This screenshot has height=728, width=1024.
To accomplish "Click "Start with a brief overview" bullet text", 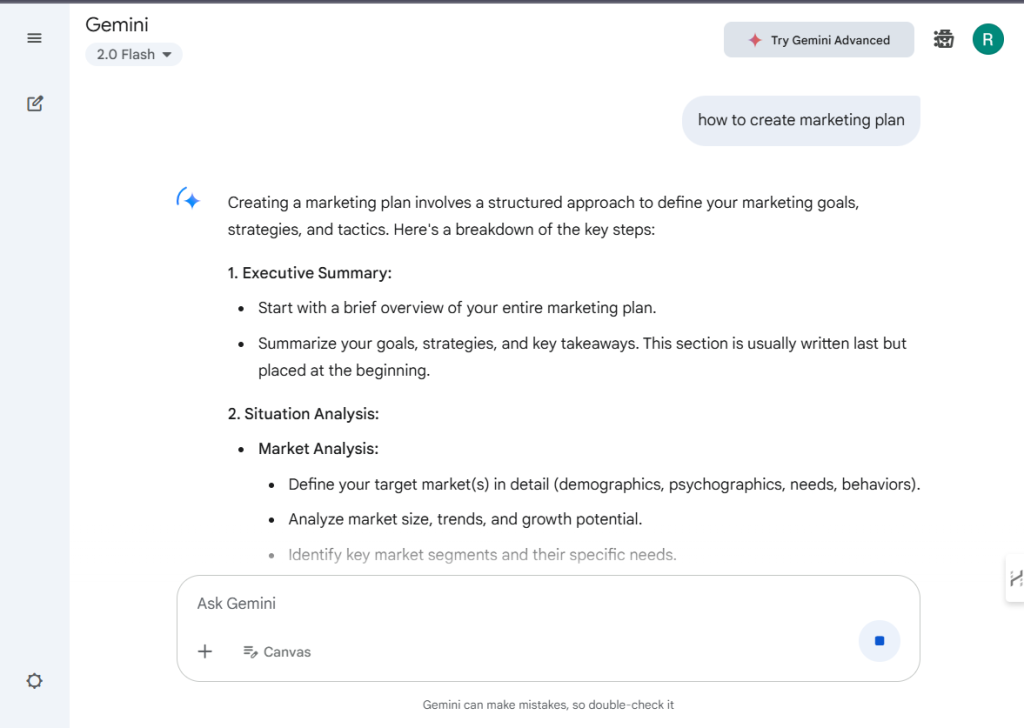I will coord(457,308).
